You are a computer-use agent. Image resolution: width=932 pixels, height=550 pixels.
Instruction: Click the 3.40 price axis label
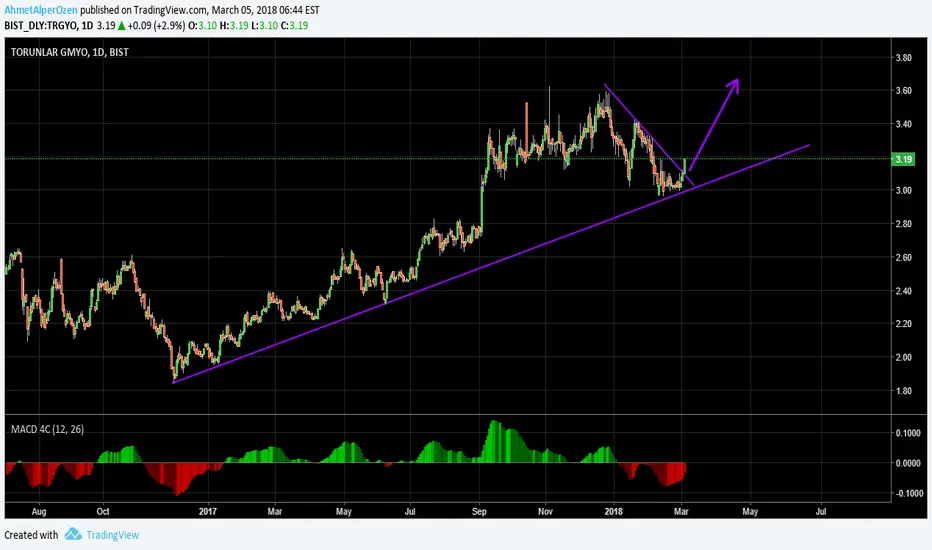tap(903, 124)
